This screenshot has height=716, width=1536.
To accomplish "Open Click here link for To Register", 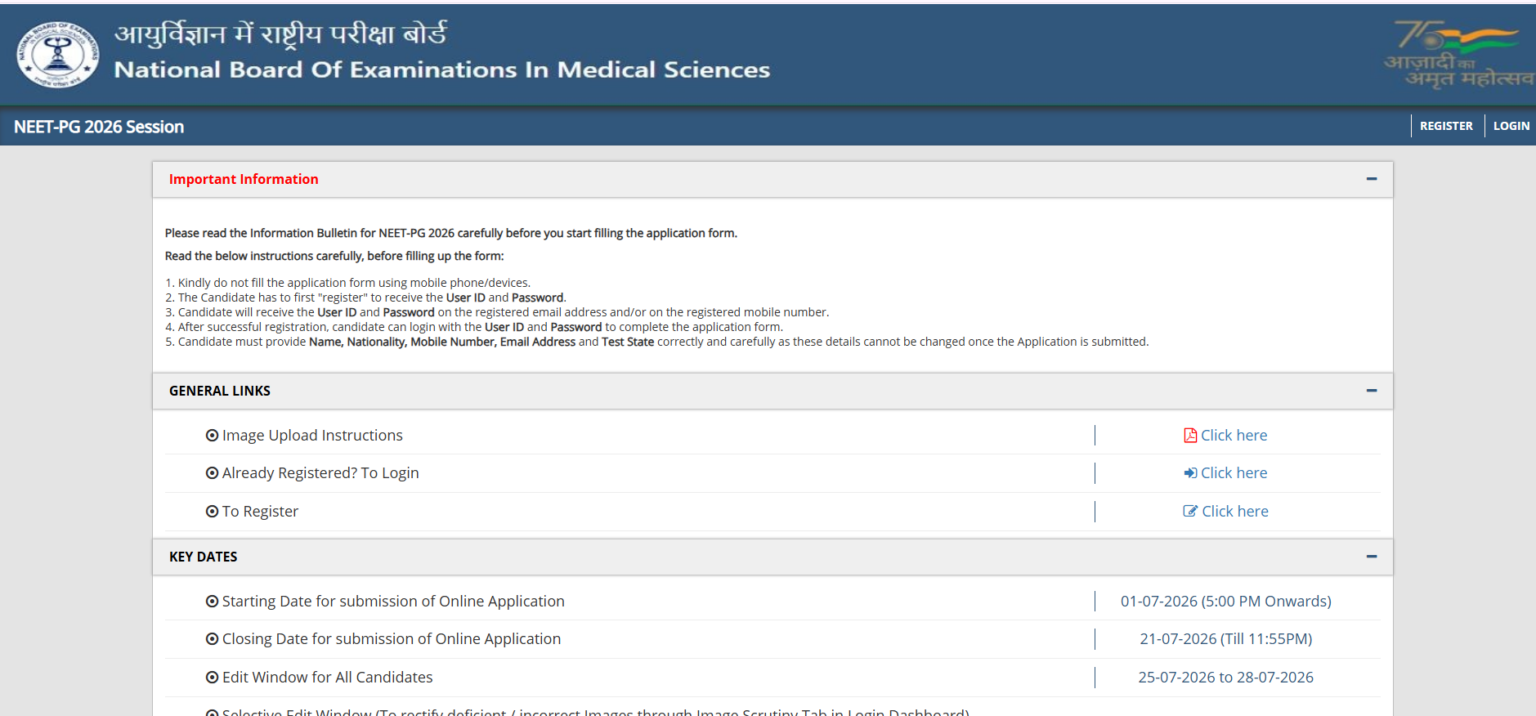I will 1235,511.
